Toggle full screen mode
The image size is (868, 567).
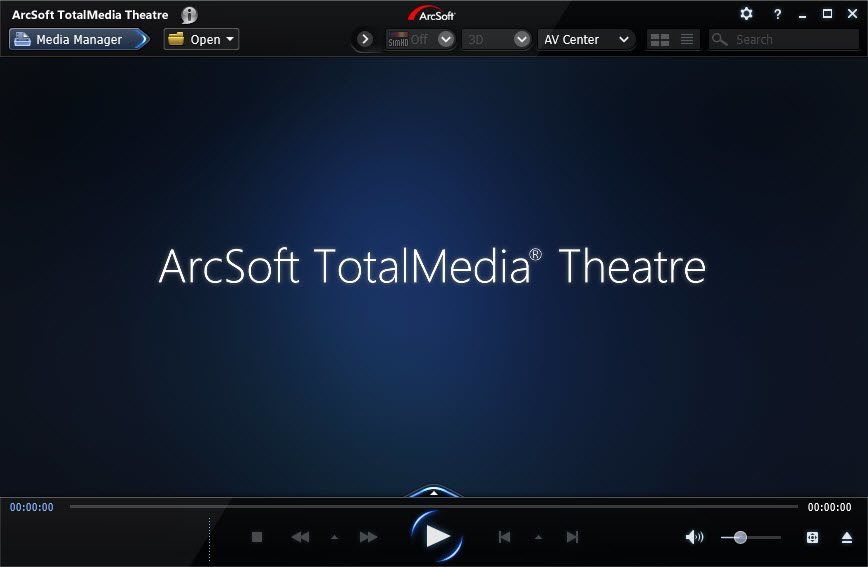[813, 537]
